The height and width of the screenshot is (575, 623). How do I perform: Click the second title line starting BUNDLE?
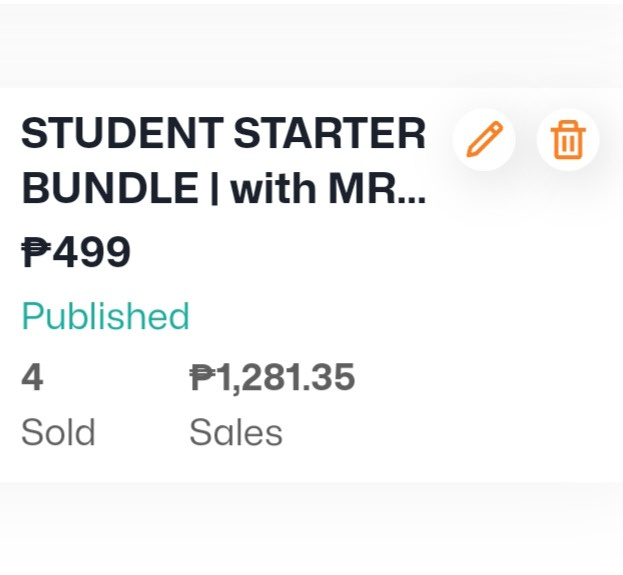point(223,188)
